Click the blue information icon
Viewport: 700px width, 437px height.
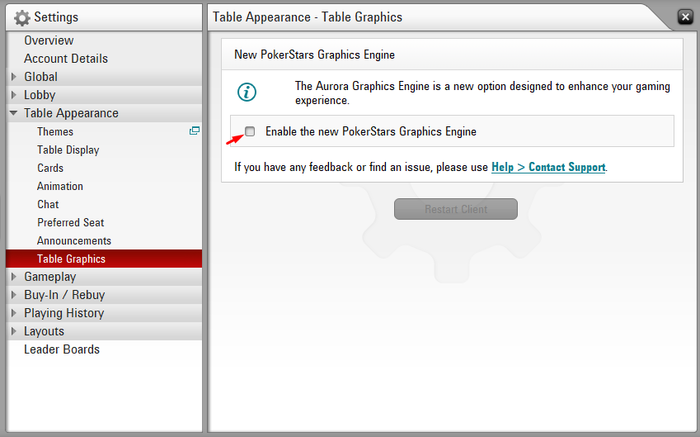[247, 92]
